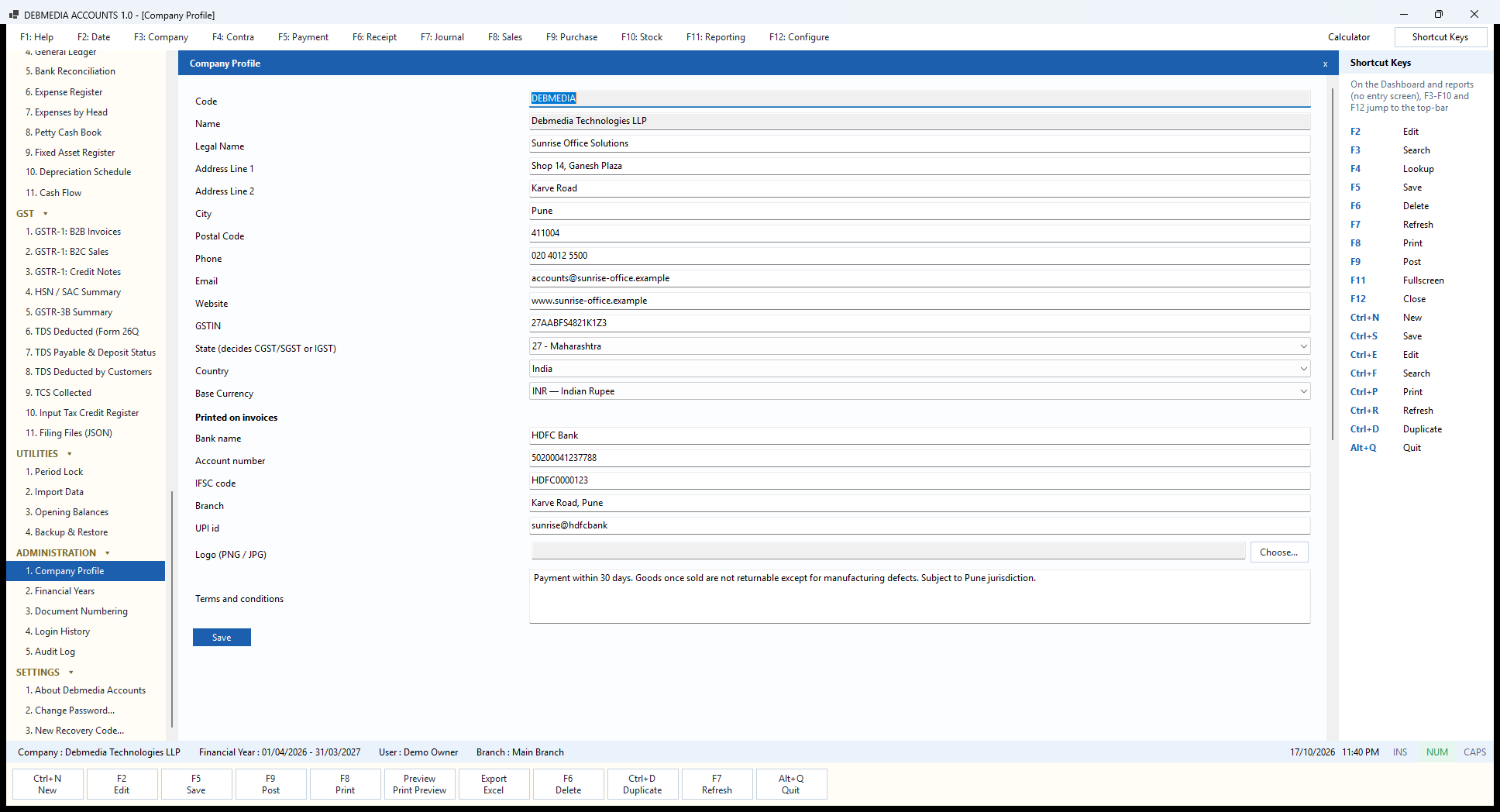1500x812 pixels.
Task: Click the IFSC code input field
Action: tap(920, 480)
